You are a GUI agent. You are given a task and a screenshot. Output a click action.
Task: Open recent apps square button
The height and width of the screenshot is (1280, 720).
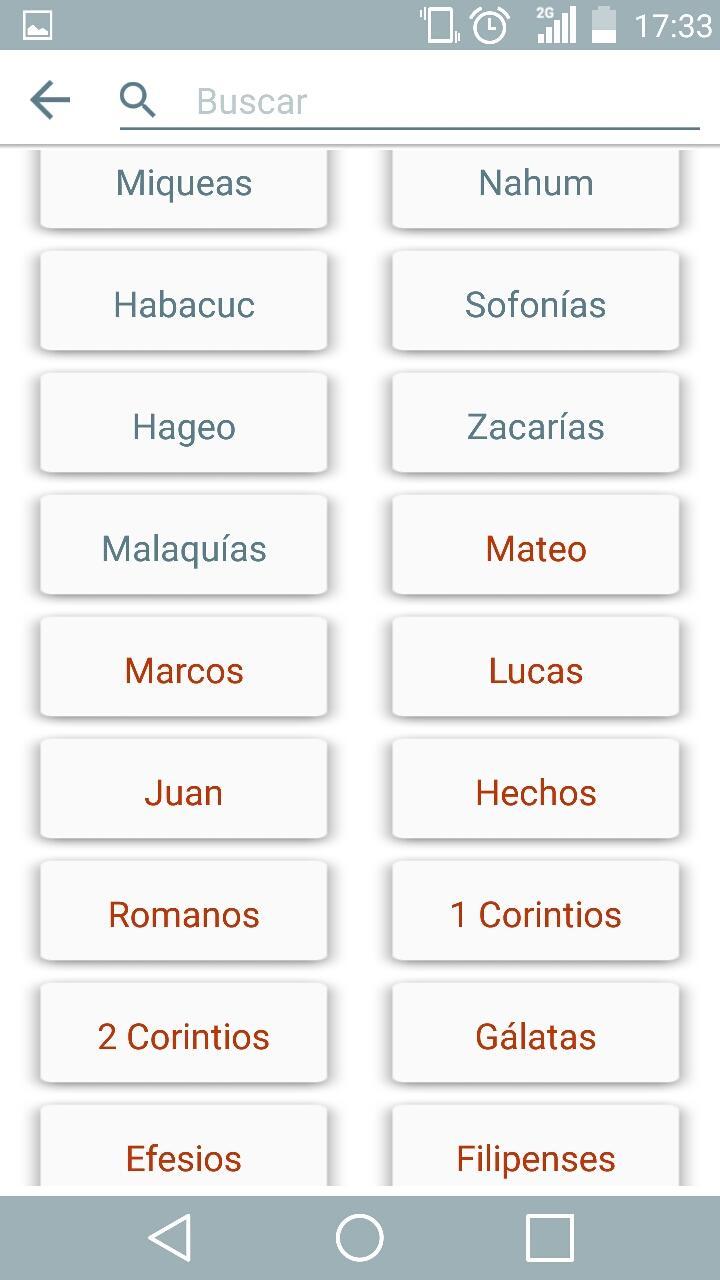[549, 1238]
